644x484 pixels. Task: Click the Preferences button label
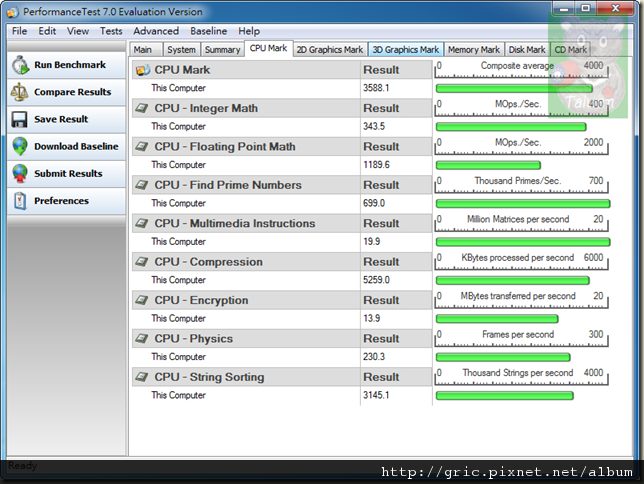(x=61, y=201)
